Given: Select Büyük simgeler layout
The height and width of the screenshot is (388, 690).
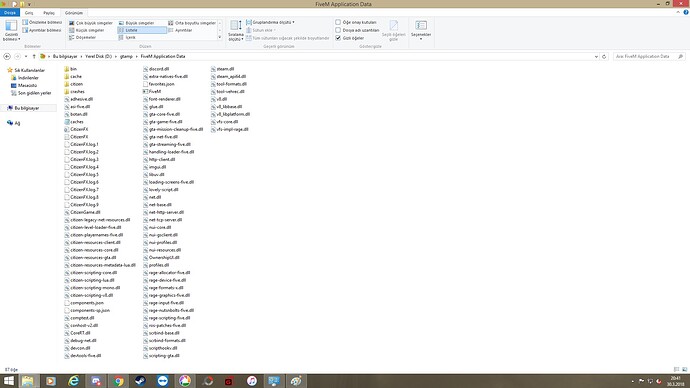Looking at the screenshot, I should (137, 23).
